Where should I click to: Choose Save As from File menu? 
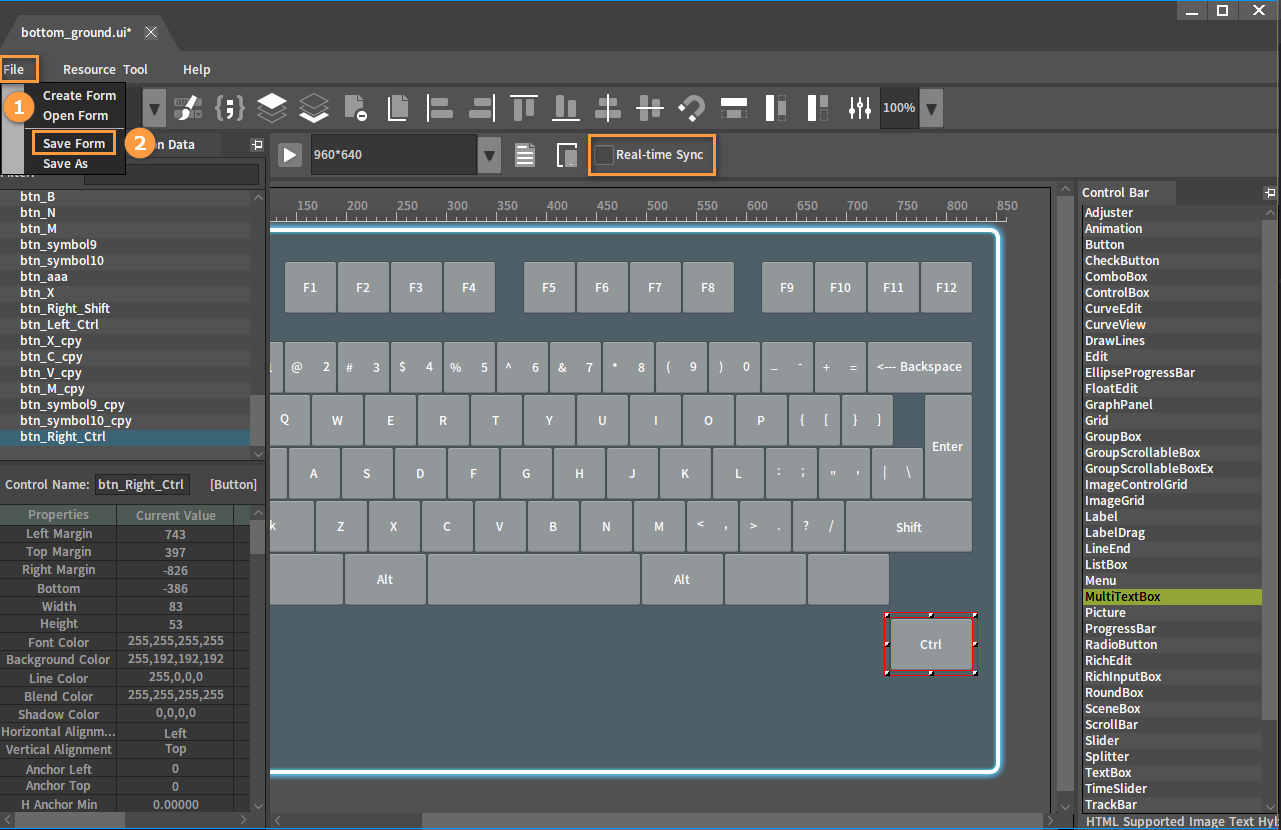coord(65,164)
